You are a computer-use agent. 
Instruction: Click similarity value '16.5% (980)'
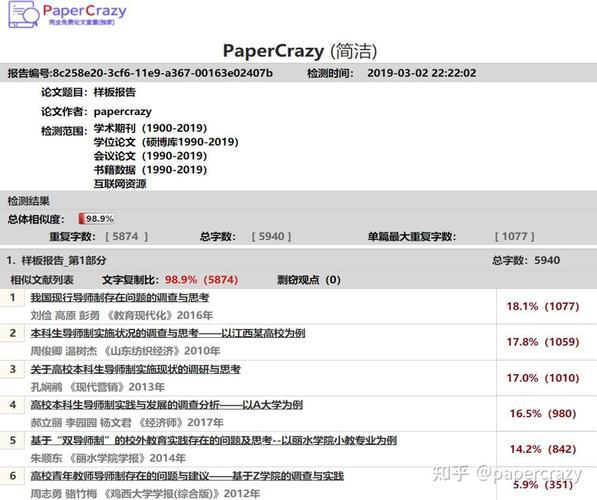[543, 414]
